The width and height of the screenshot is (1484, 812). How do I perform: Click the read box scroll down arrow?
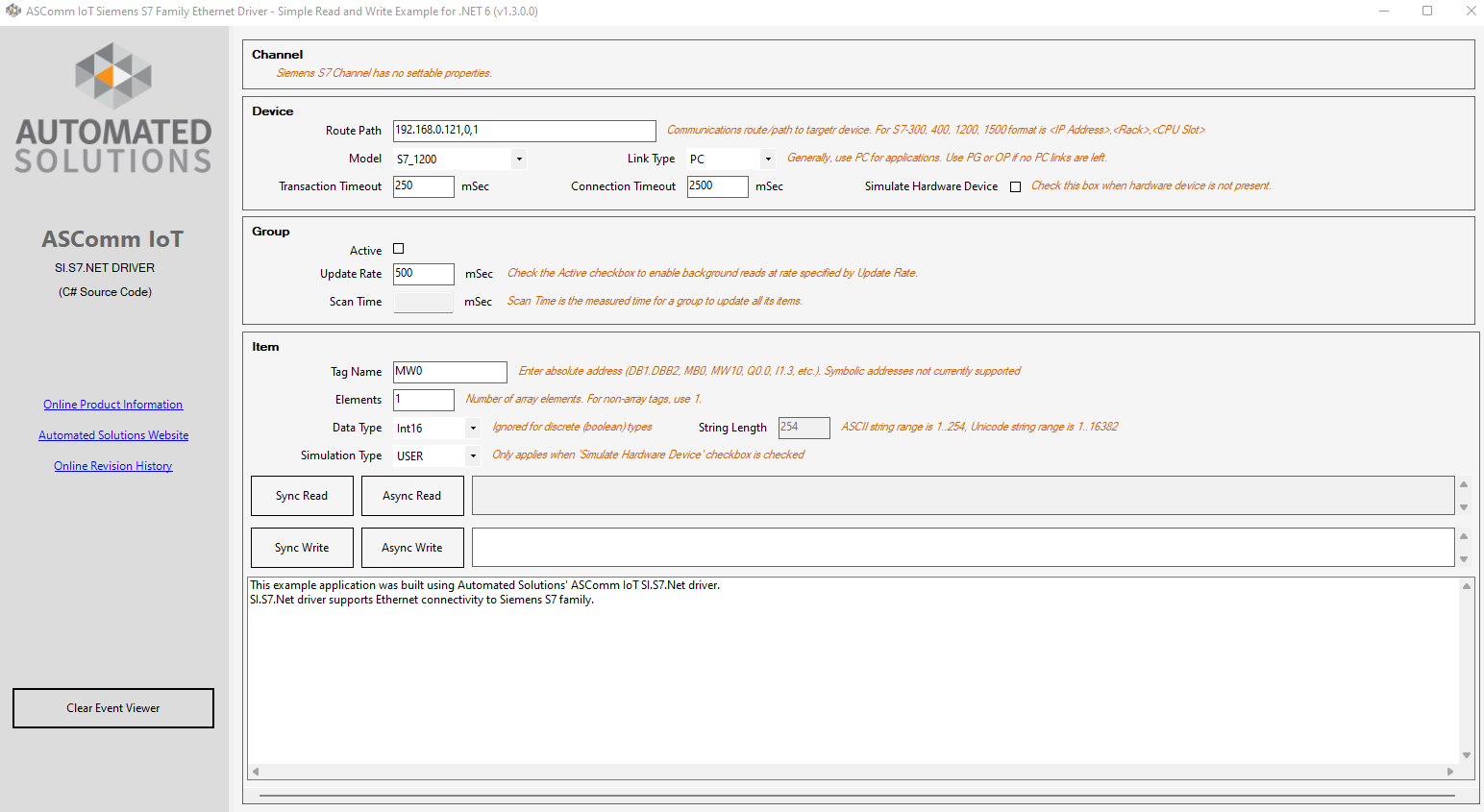pos(1464,507)
